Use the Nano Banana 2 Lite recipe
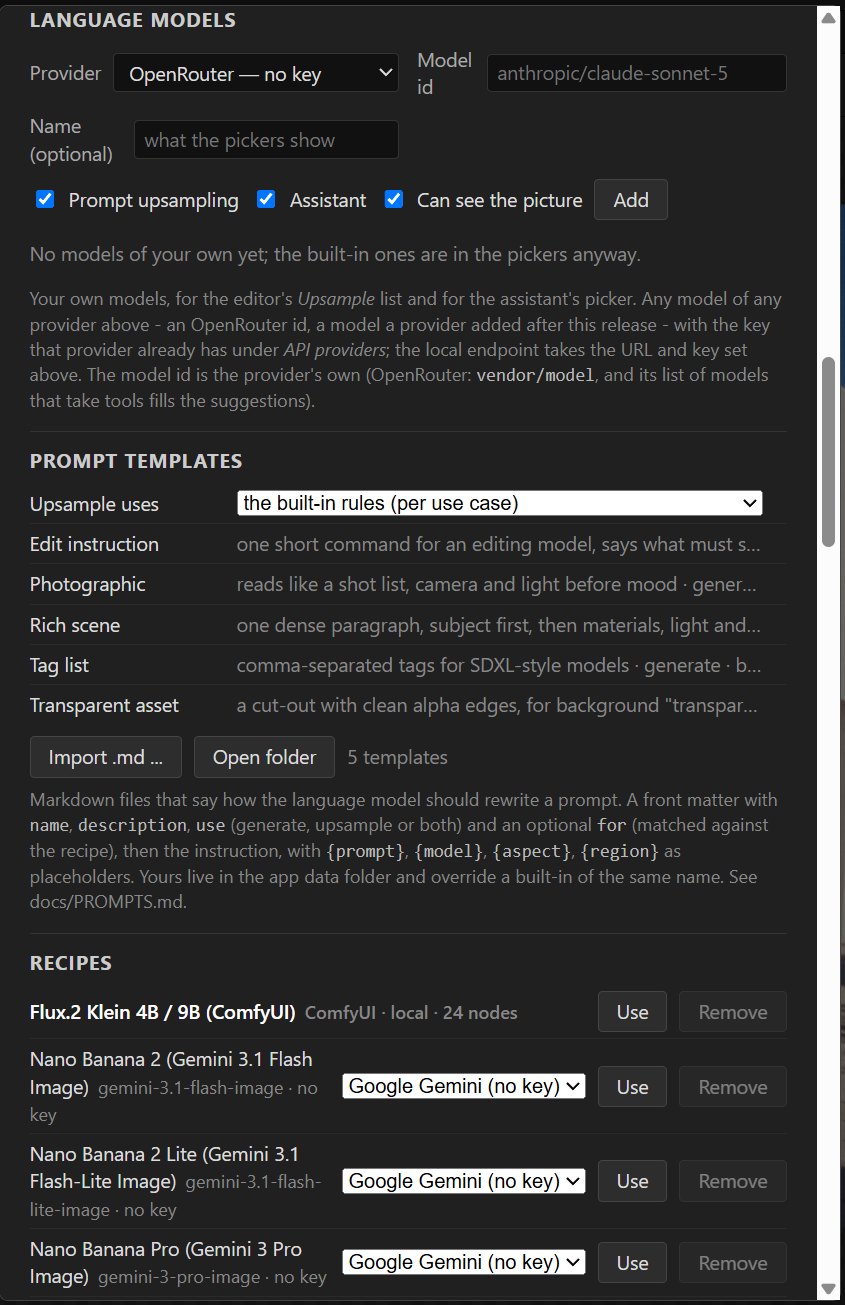 coord(632,1181)
